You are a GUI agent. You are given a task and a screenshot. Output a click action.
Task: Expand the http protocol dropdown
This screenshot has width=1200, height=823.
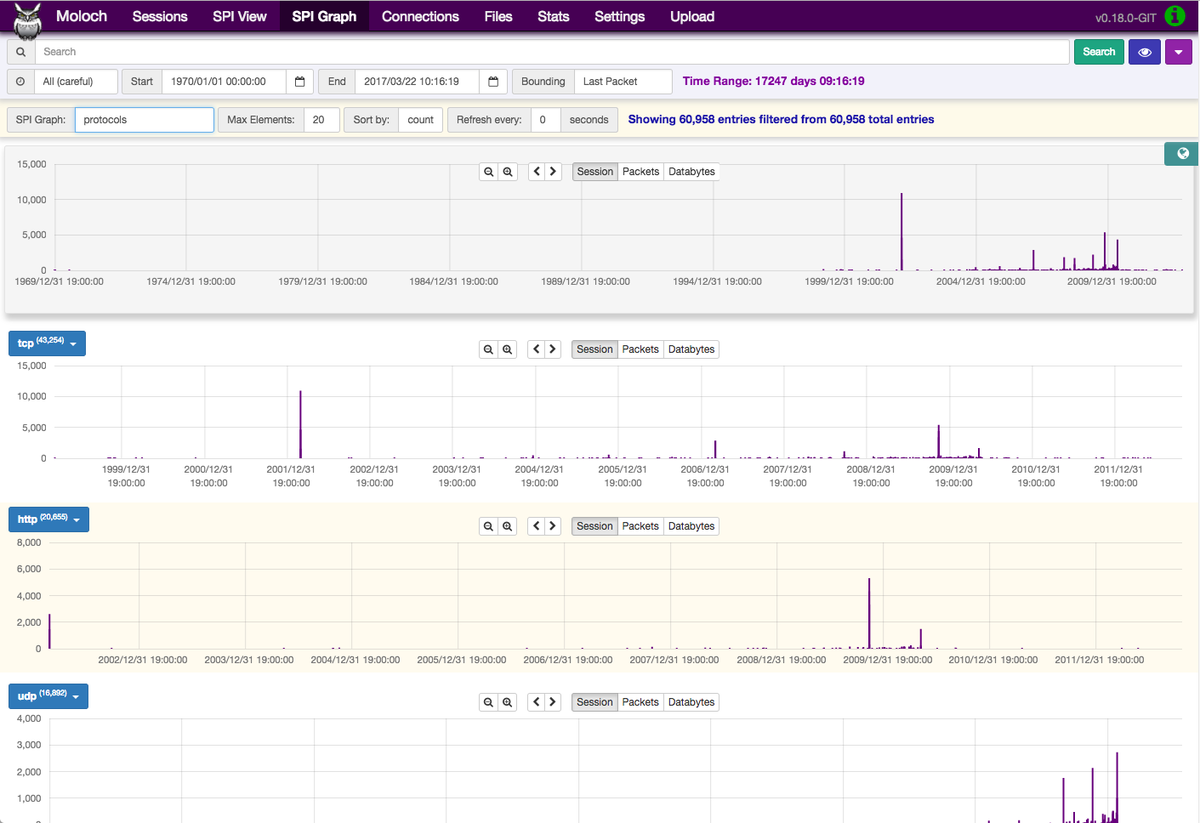(x=49, y=519)
